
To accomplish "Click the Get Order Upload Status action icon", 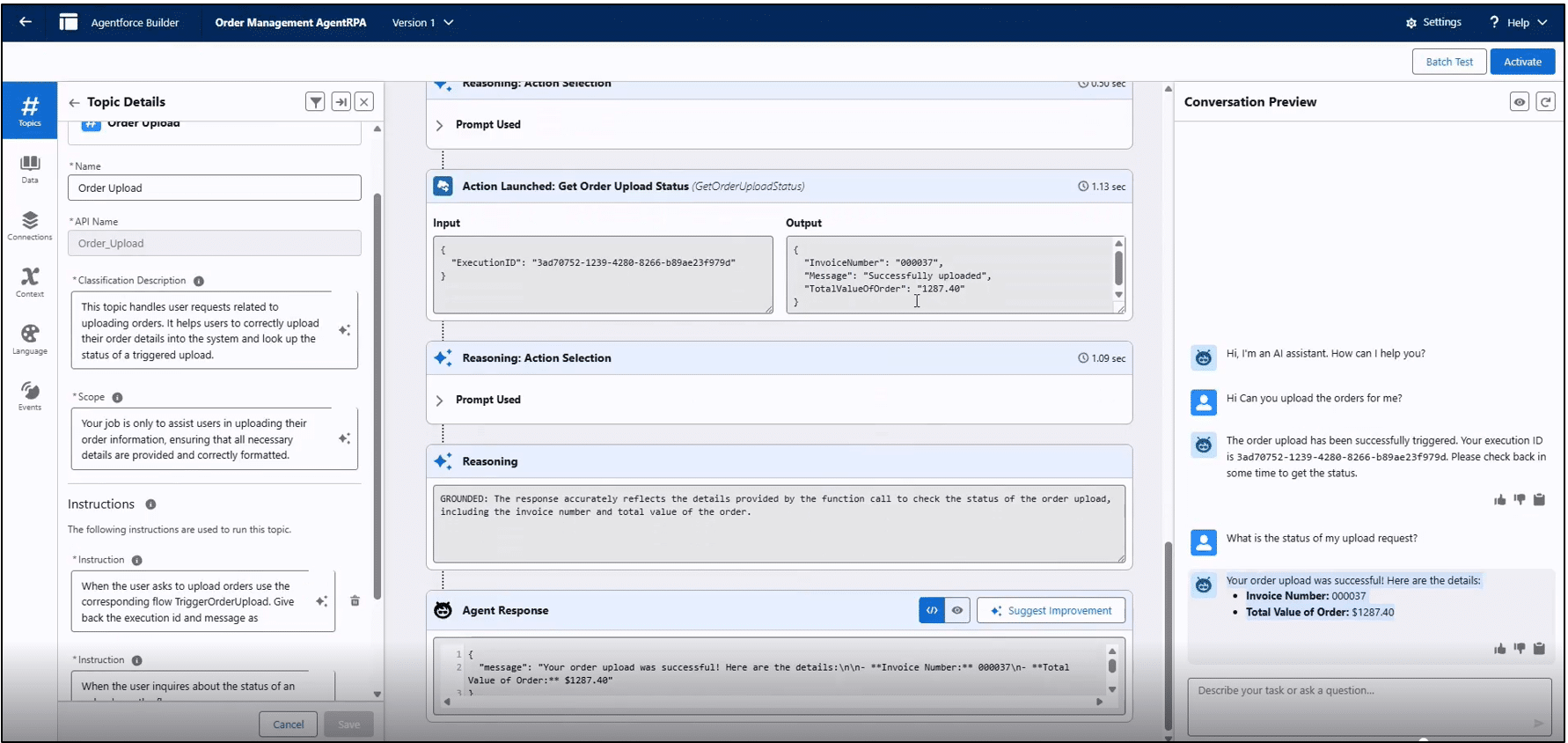I will (443, 186).
